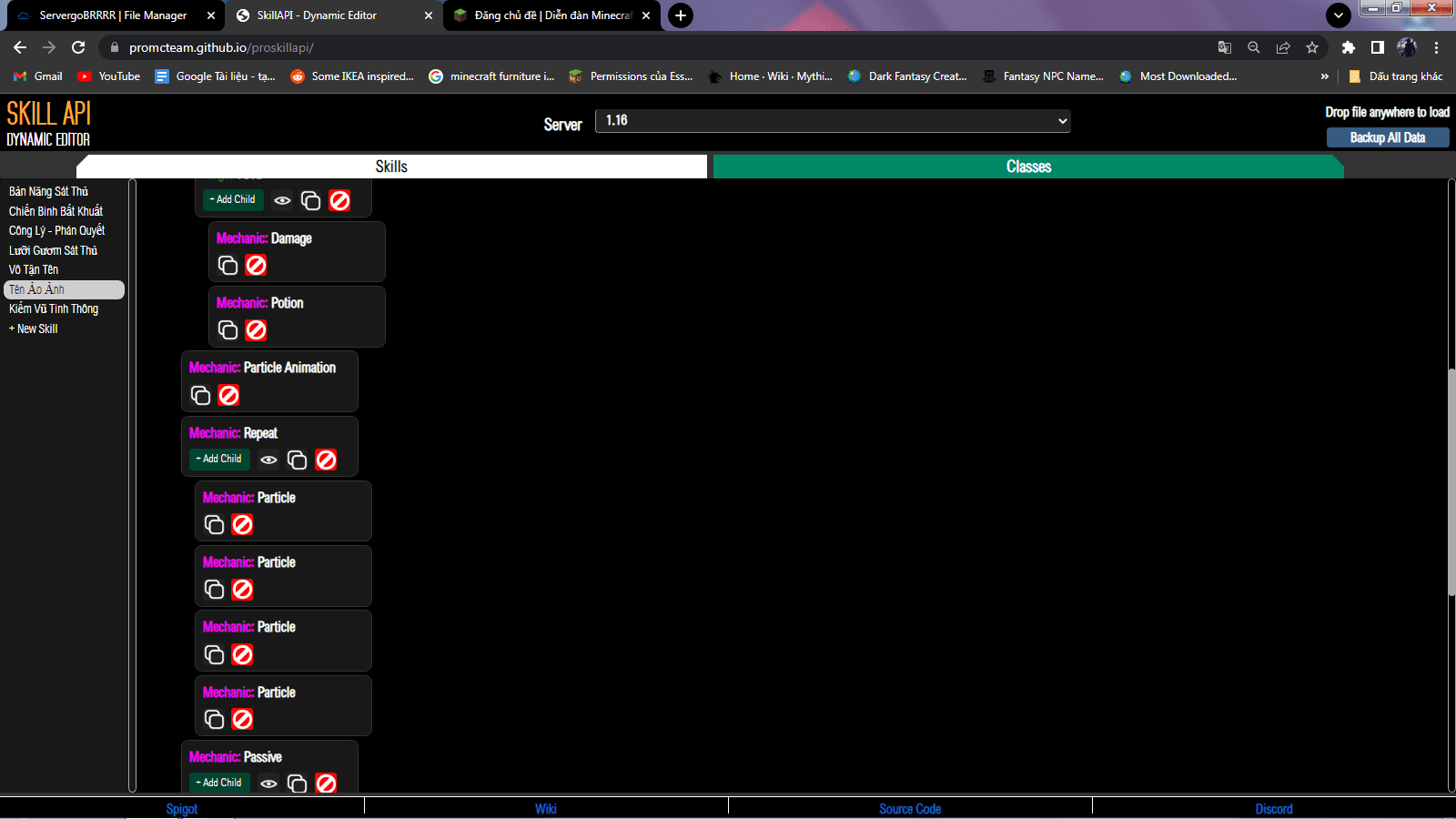Switch to the Classes tab

click(x=1028, y=167)
